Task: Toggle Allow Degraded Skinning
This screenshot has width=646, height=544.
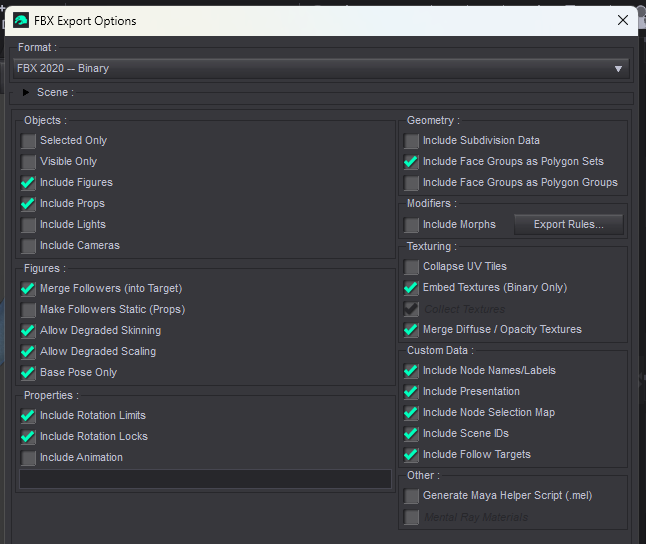Action: tap(28, 331)
